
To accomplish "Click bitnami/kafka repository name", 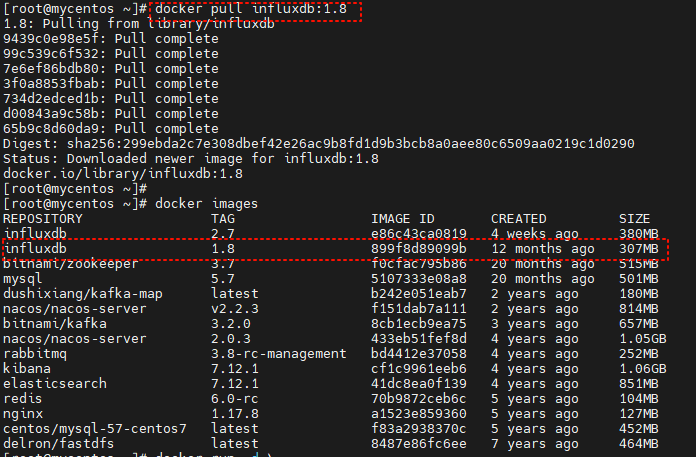I will [x=55, y=323].
